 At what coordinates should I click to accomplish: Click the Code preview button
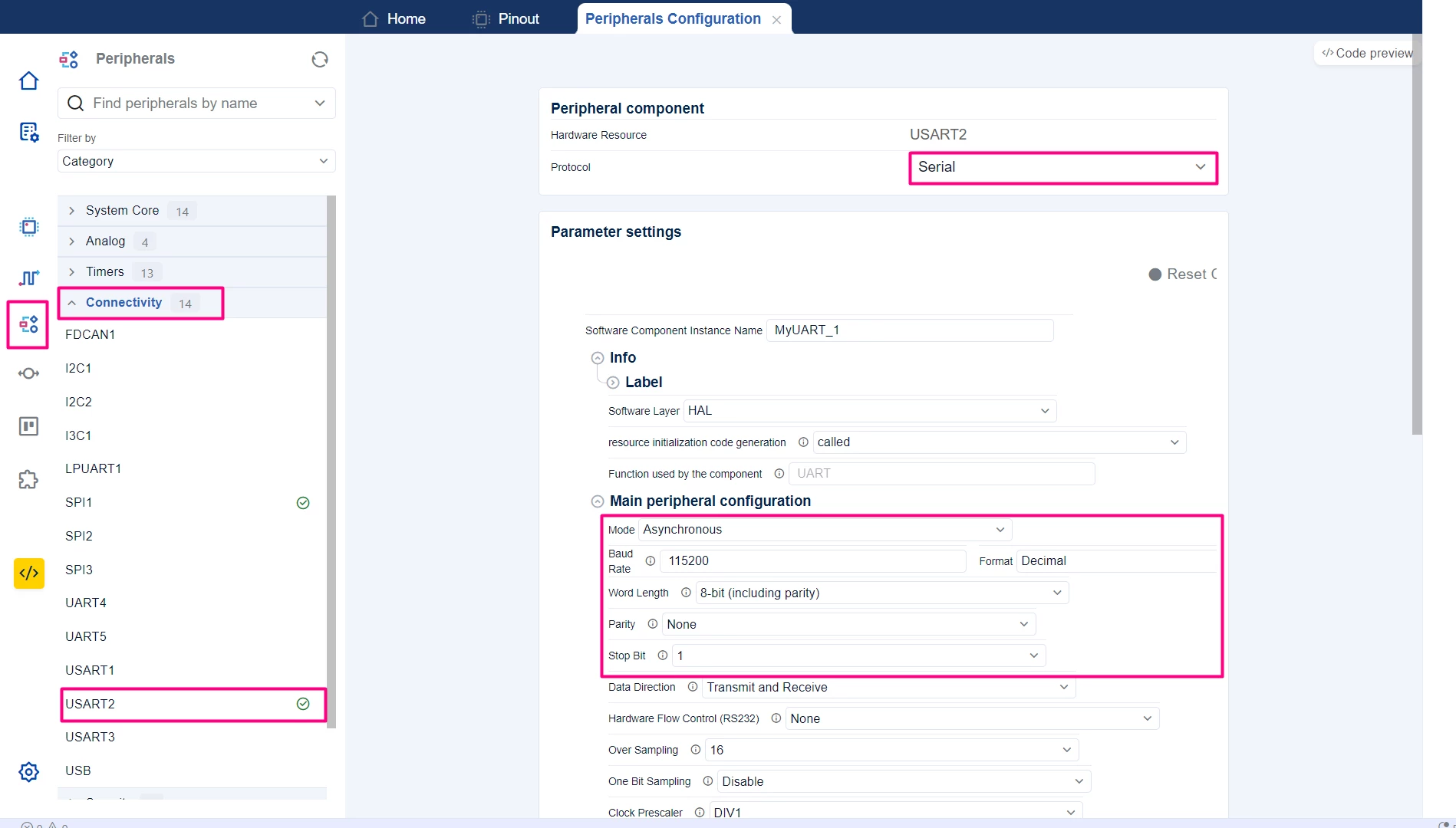[x=1366, y=53]
